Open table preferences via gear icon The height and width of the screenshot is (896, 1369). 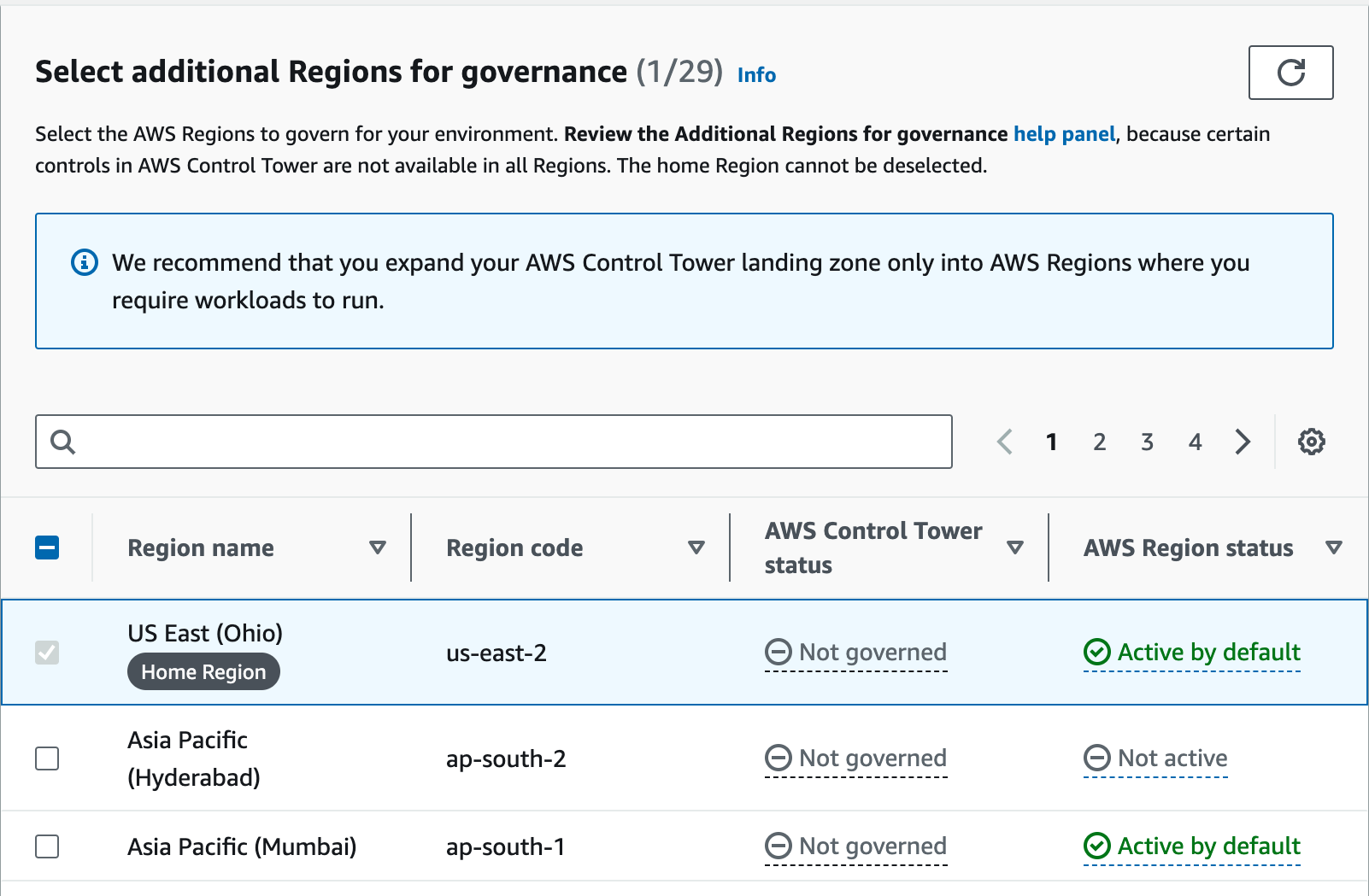tap(1311, 442)
